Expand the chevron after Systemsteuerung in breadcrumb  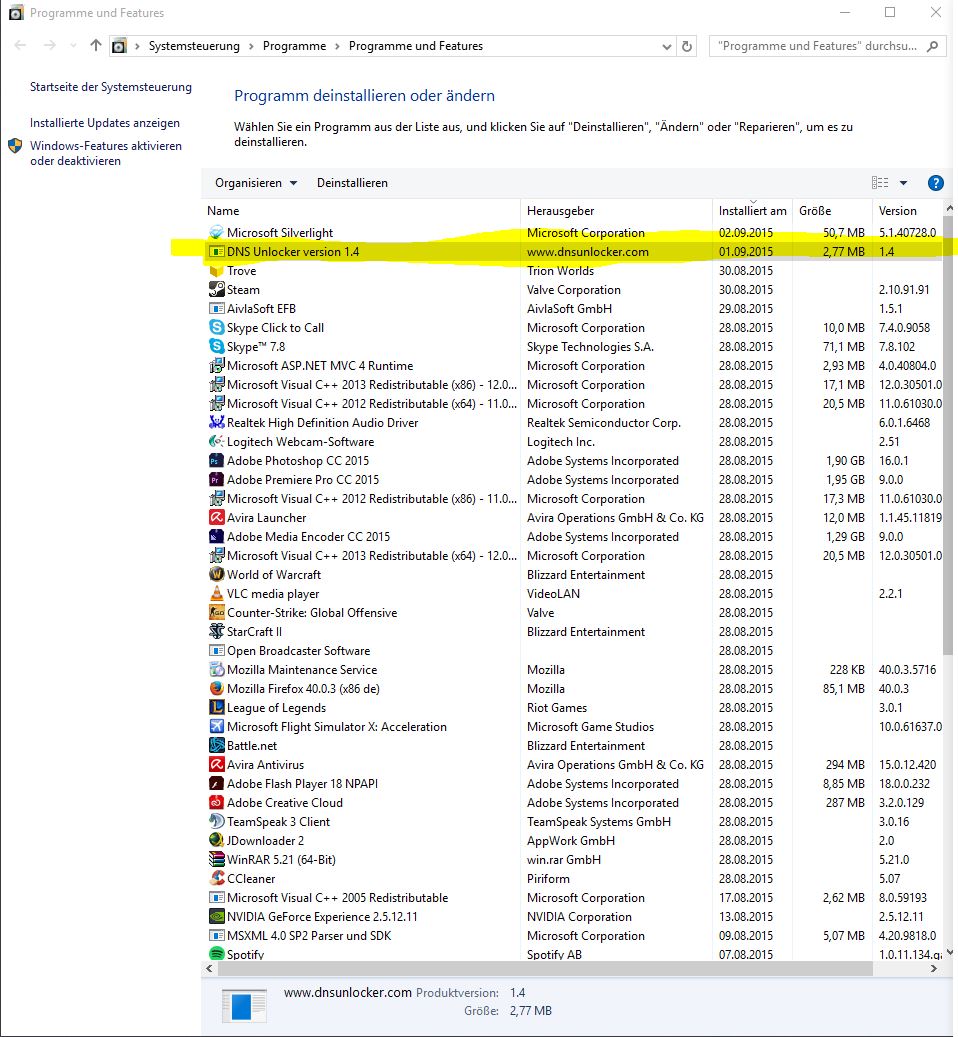pyautogui.click(x=251, y=46)
